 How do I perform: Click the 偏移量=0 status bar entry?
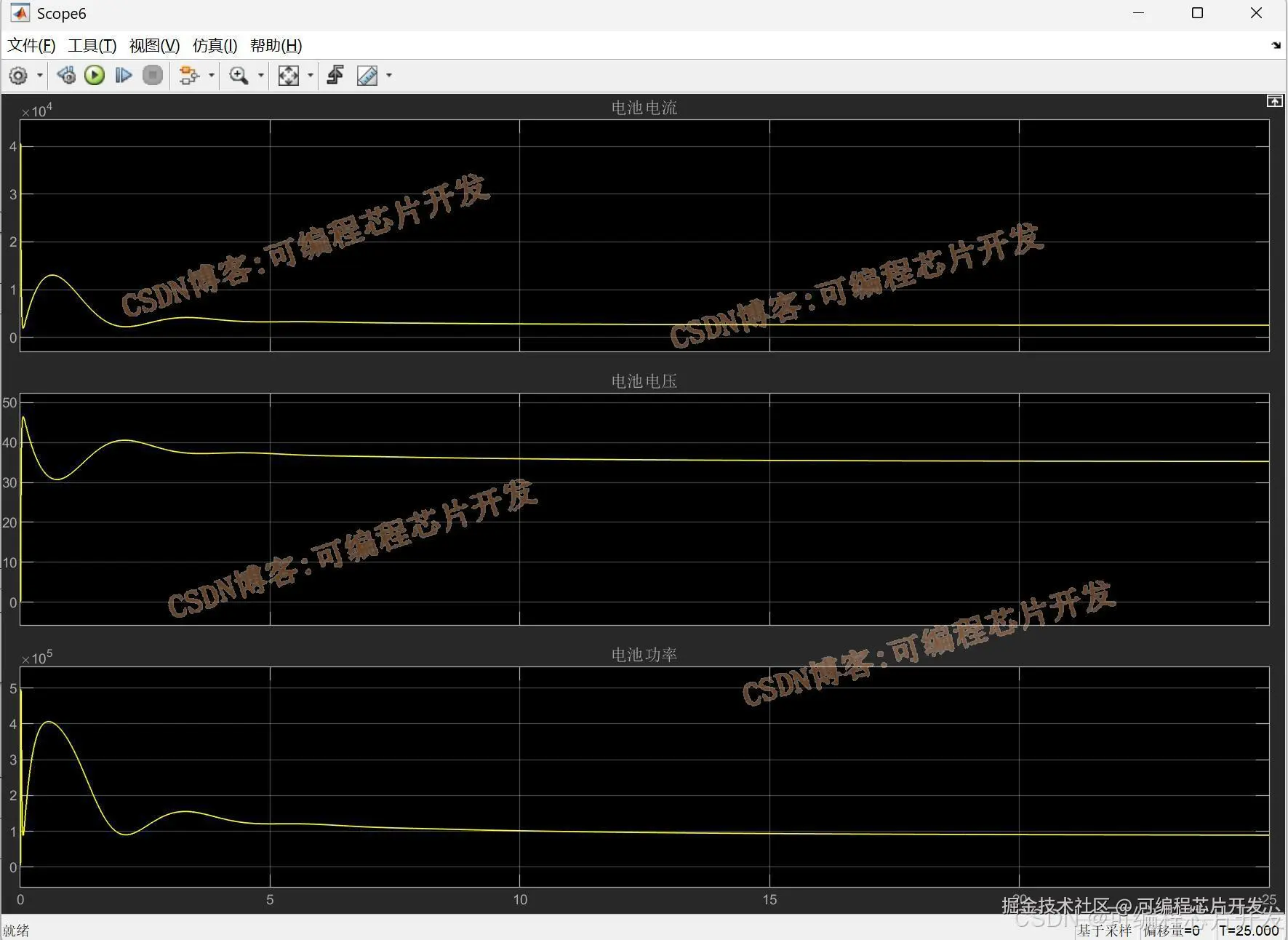click(x=1171, y=931)
